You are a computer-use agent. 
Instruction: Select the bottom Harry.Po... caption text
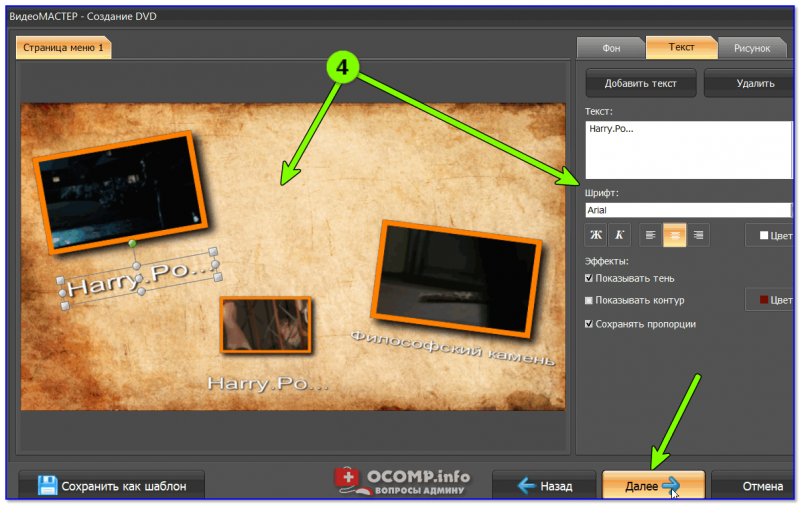pos(268,384)
